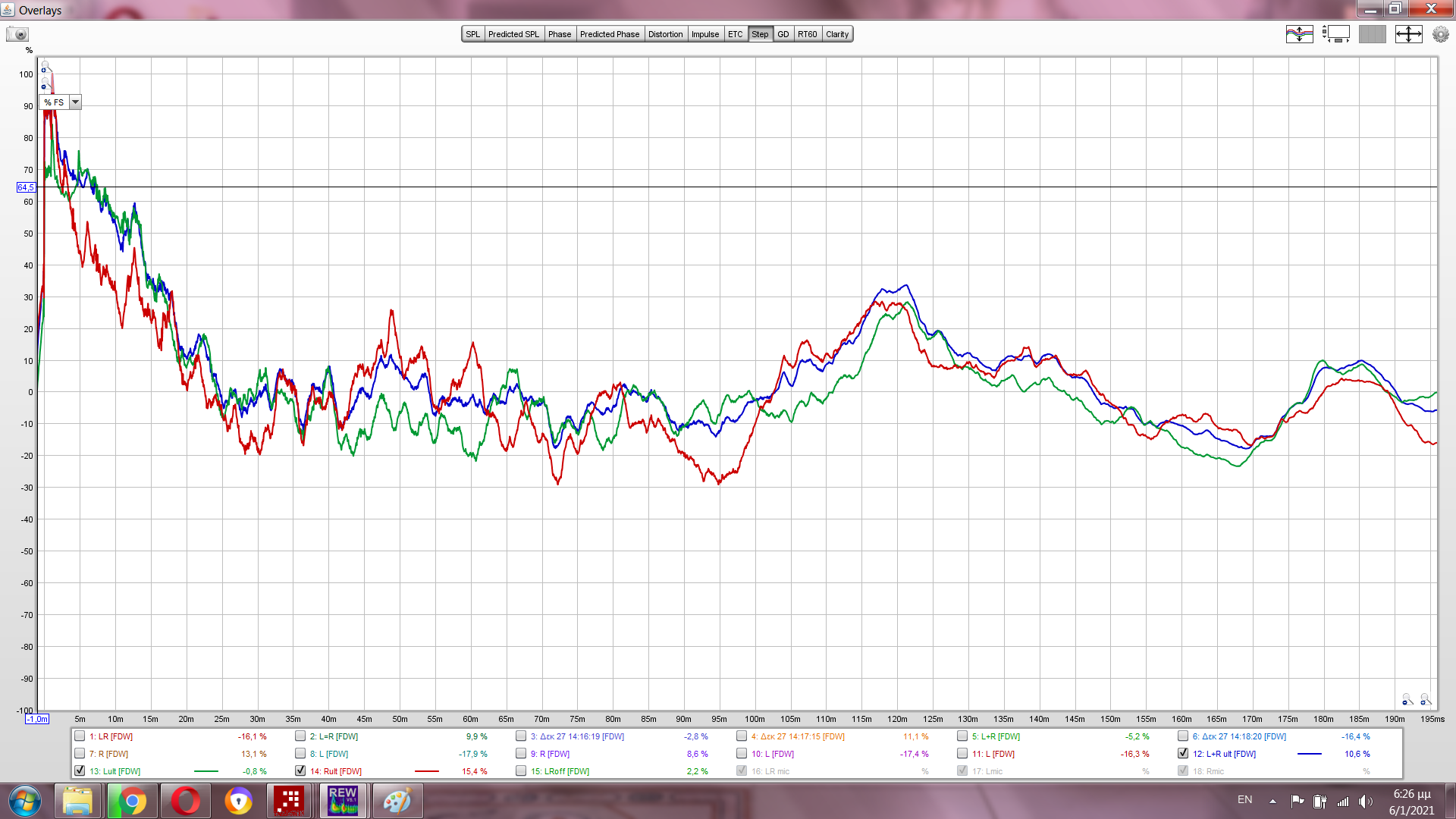Viewport: 1456px width, 819px height.
Task: Click the -1,0m time start field
Action: [x=37, y=719]
